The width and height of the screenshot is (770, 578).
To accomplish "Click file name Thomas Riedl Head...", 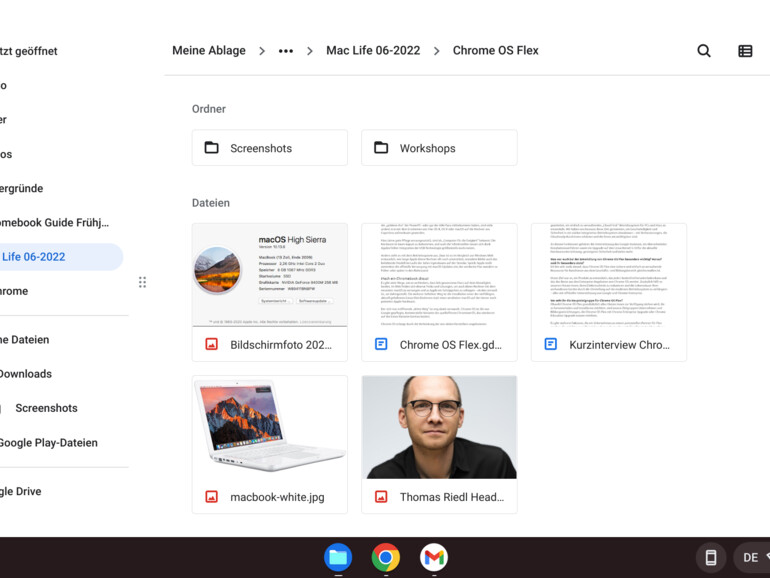I will coord(452,497).
